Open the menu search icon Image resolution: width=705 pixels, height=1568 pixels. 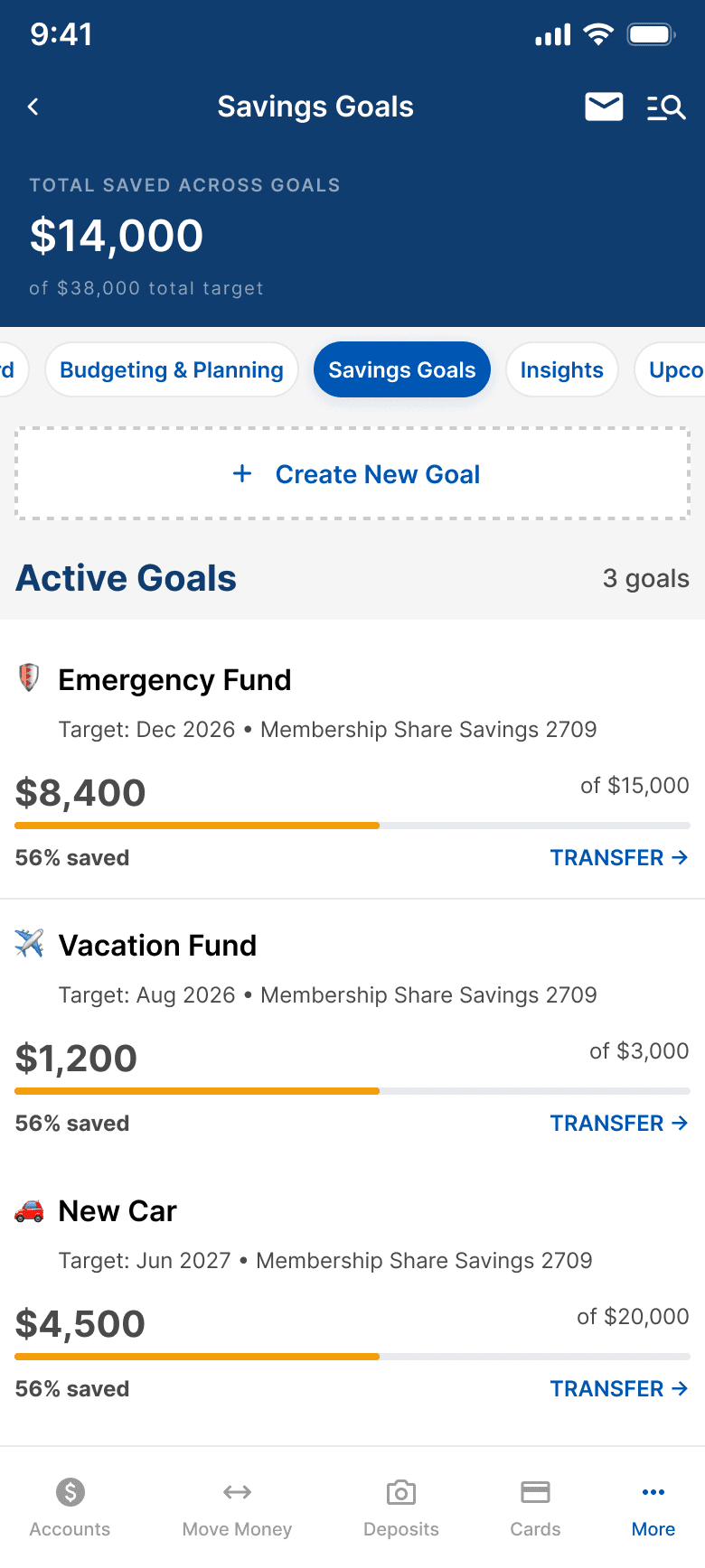tap(666, 107)
